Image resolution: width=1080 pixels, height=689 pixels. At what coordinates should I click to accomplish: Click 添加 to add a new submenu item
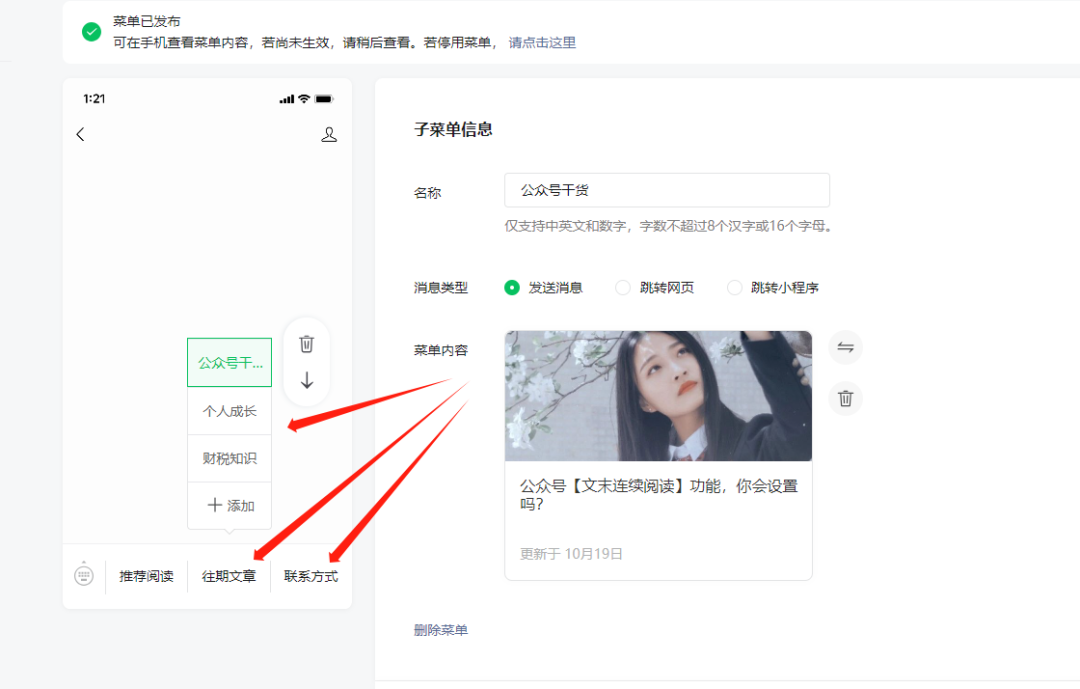pyautogui.click(x=229, y=505)
